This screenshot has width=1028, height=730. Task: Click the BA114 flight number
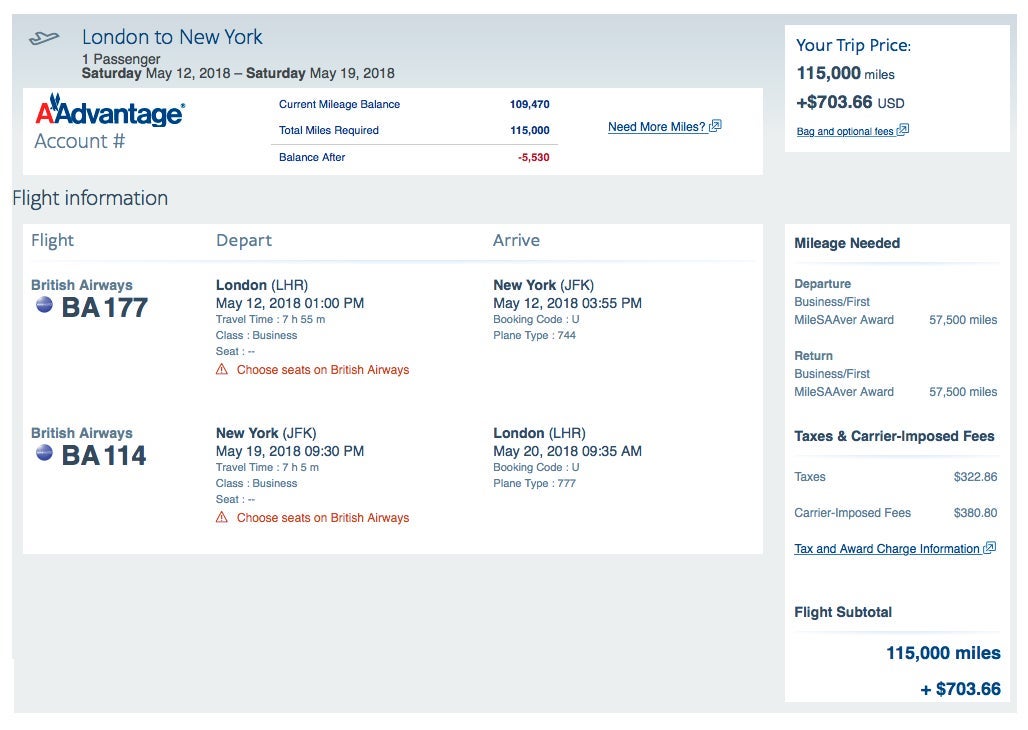[x=104, y=455]
